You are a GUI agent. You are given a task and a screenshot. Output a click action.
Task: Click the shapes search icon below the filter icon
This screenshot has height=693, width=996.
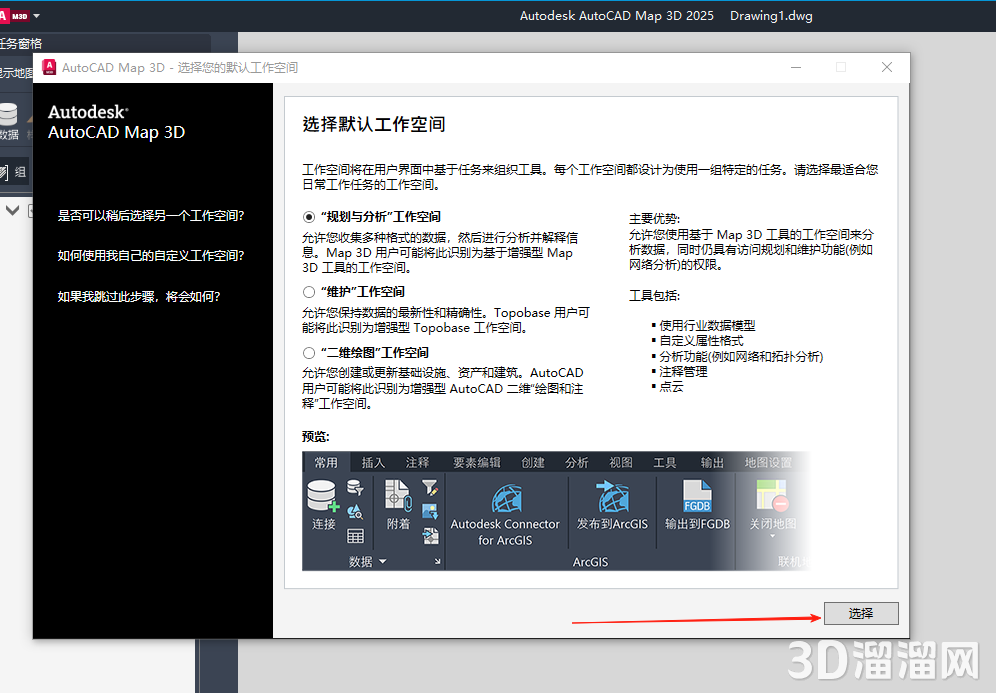point(355,511)
